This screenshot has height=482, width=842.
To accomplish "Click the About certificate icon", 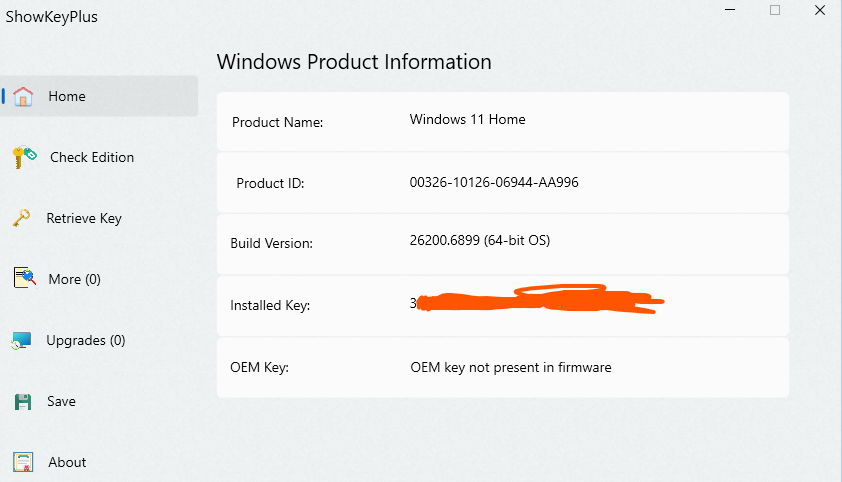I will click(23, 462).
